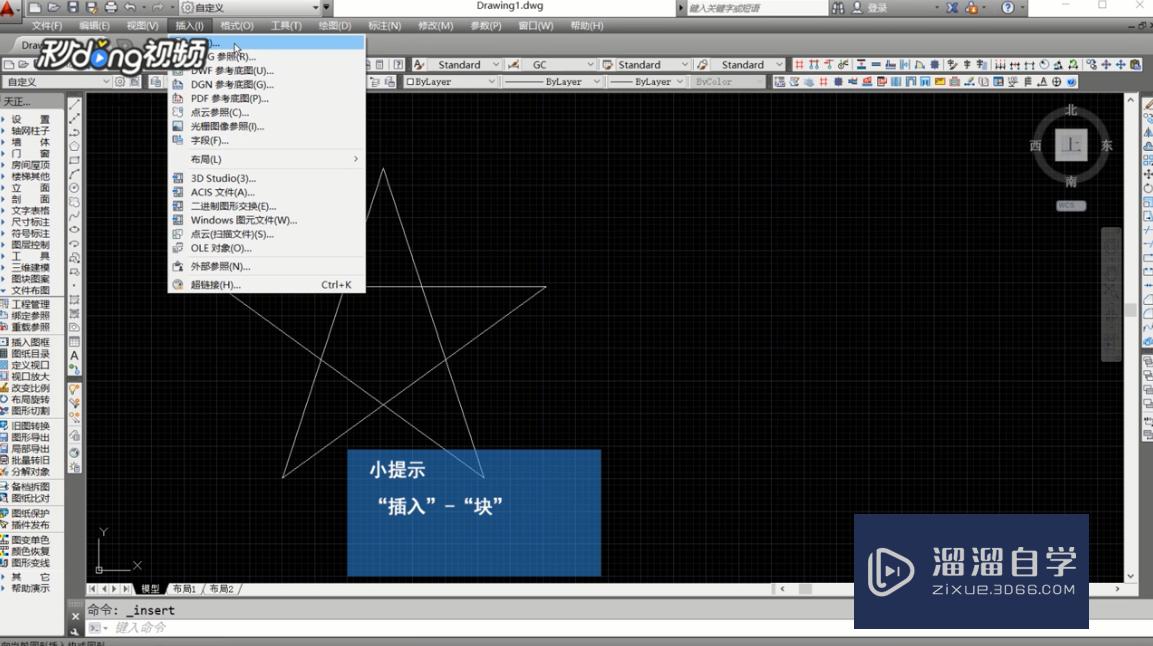Click 插入图框 in the side panel
Viewport: 1153px width, 646px height.
click(30, 342)
